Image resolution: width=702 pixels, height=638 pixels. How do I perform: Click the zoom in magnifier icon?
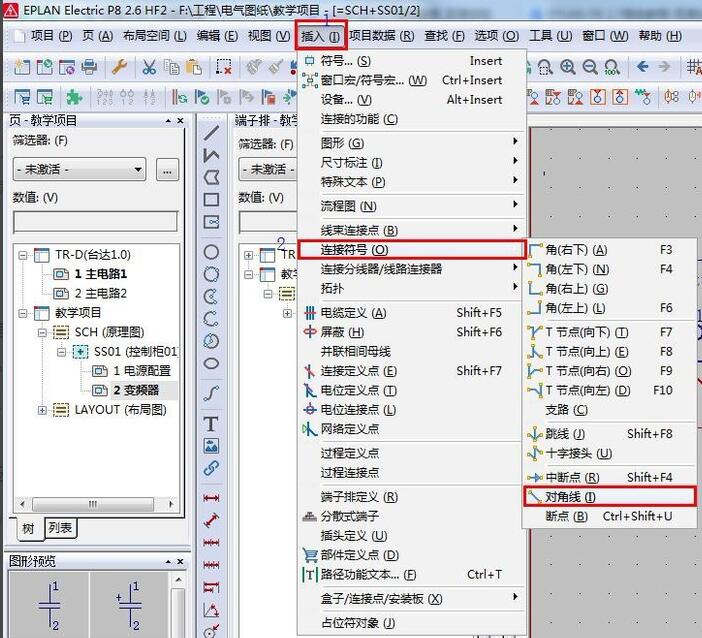[568, 67]
